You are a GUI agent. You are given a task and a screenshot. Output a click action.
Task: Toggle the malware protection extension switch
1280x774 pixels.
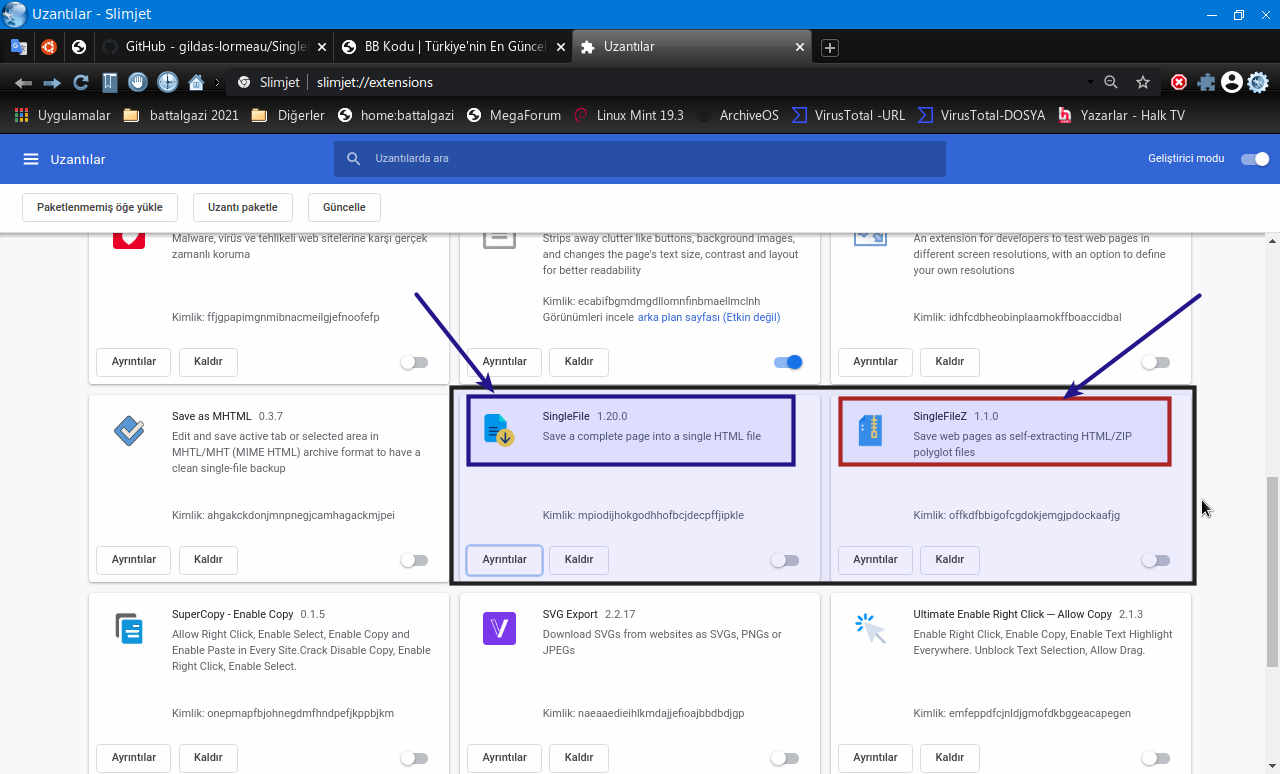(414, 362)
